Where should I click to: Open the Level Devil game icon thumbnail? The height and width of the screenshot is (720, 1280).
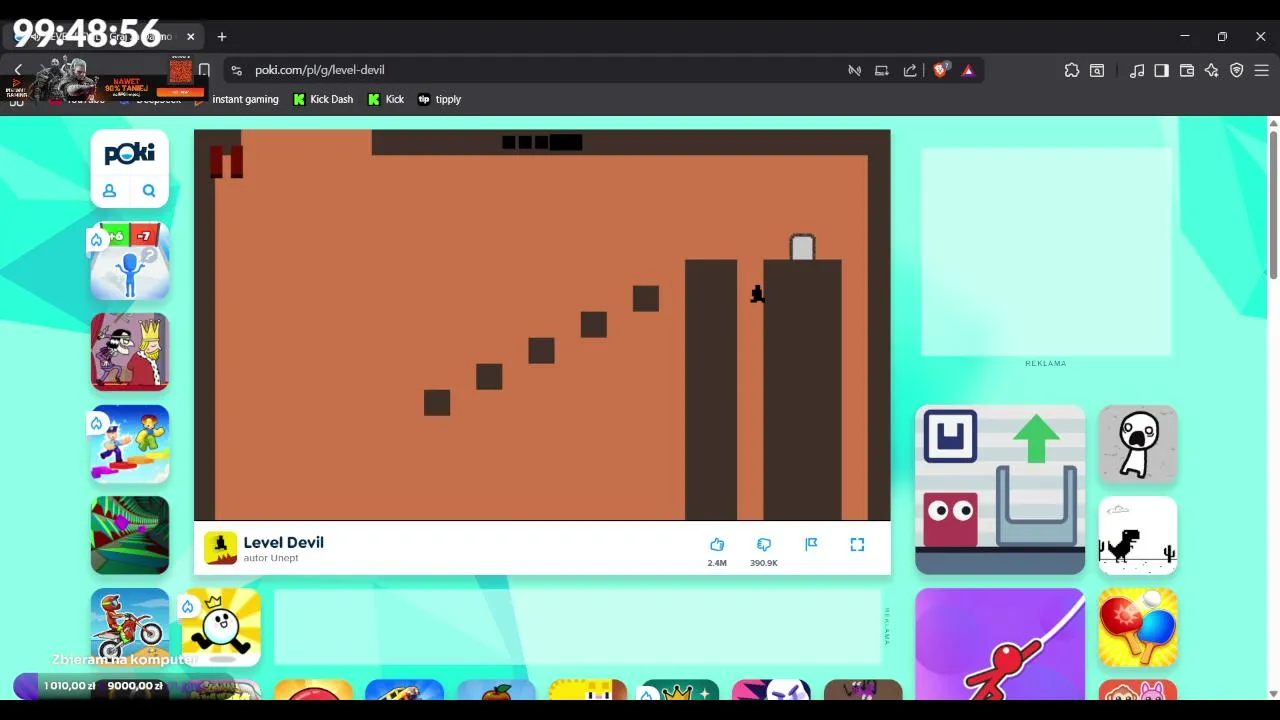tap(220, 548)
